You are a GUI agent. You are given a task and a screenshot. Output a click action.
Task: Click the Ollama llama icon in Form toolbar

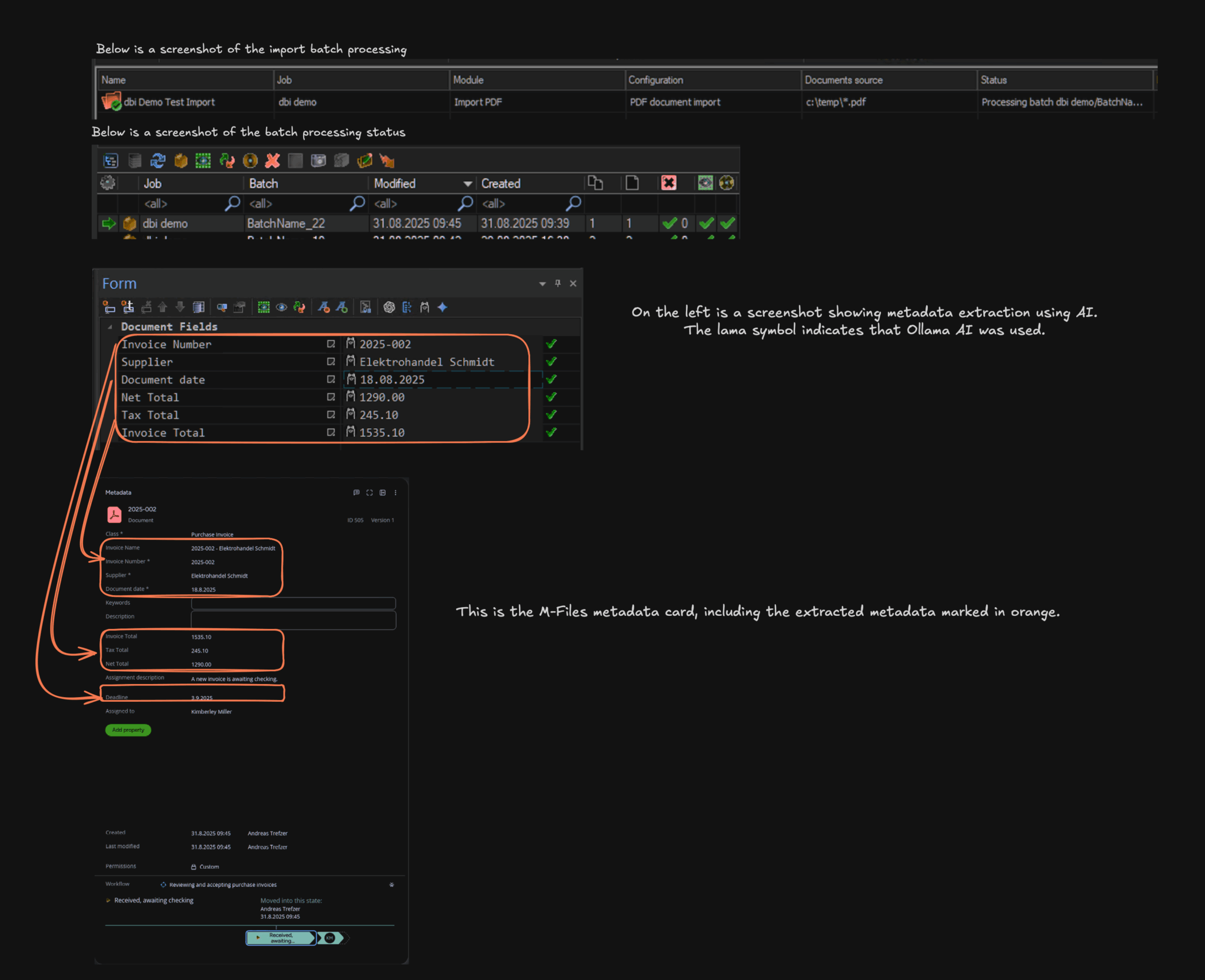click(425, 307)
